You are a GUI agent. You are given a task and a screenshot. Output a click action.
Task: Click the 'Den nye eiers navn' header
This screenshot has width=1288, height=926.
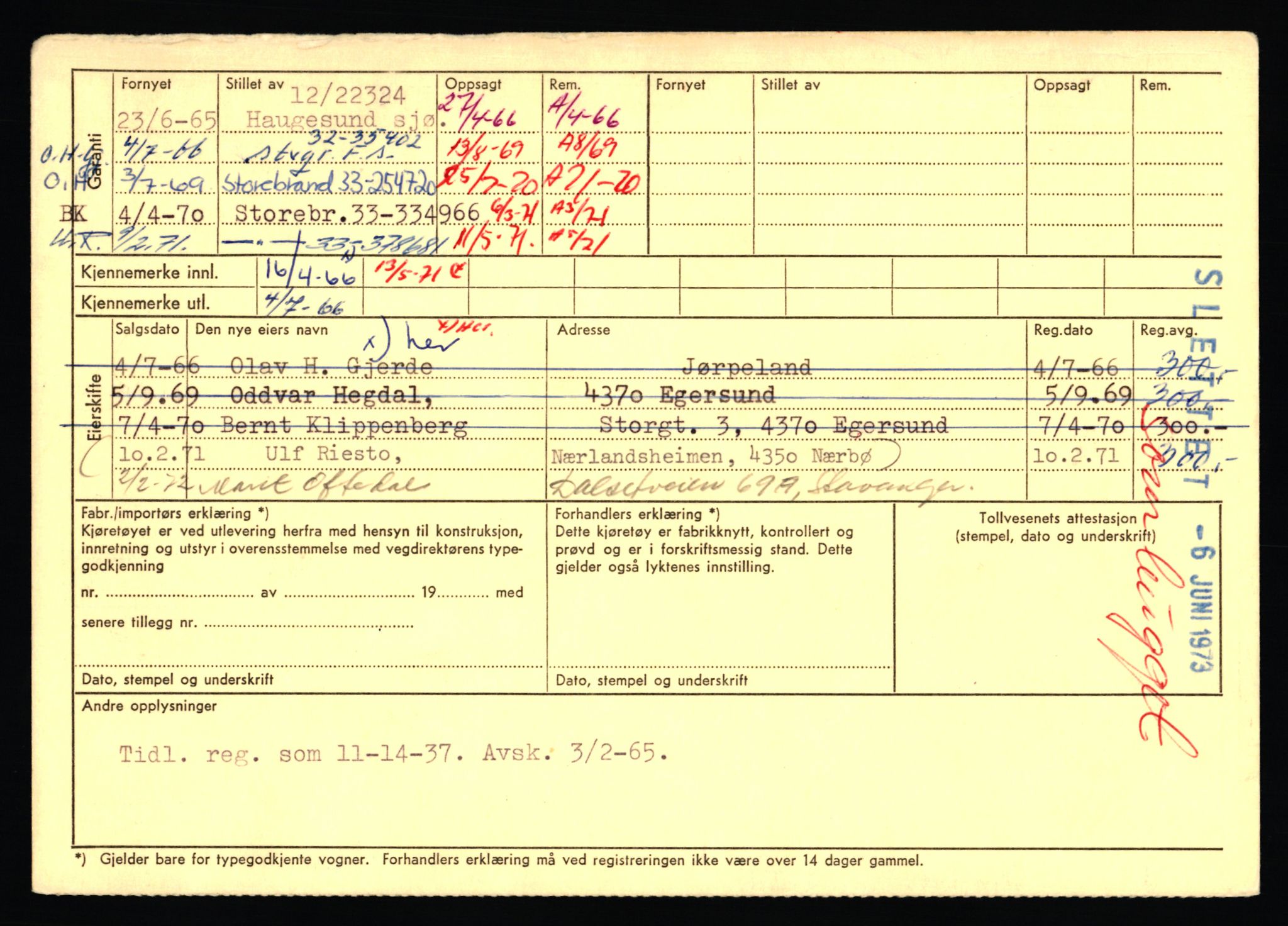262,330
